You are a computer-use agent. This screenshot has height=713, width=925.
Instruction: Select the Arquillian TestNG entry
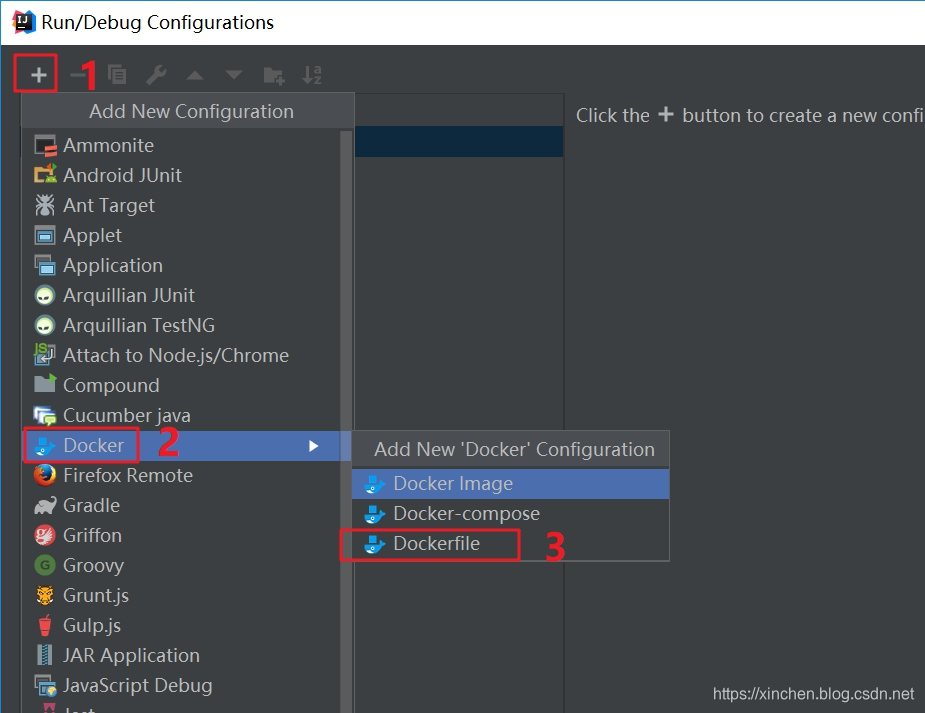click(x=181, y=325)
